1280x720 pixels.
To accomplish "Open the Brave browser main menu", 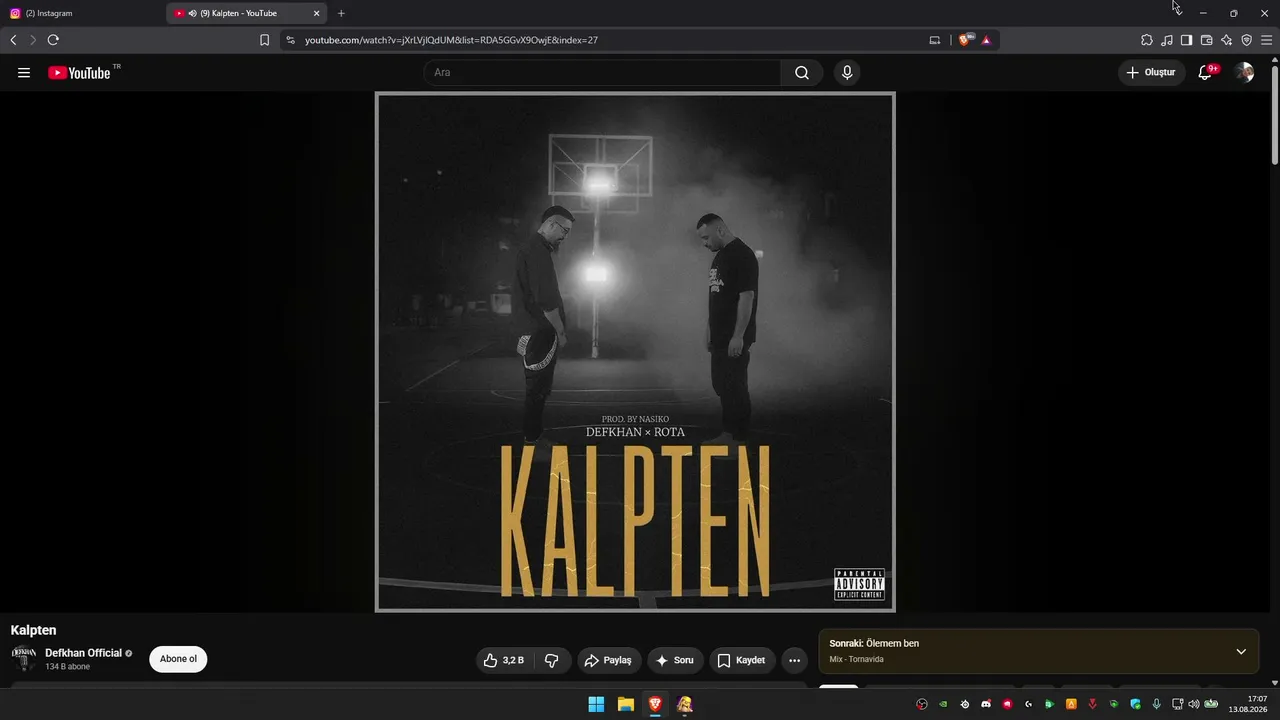I will point(1267,40).
